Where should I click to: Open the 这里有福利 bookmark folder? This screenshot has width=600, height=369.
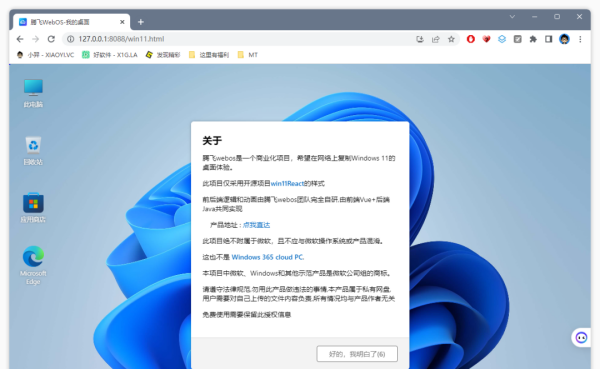pos(209,55)
